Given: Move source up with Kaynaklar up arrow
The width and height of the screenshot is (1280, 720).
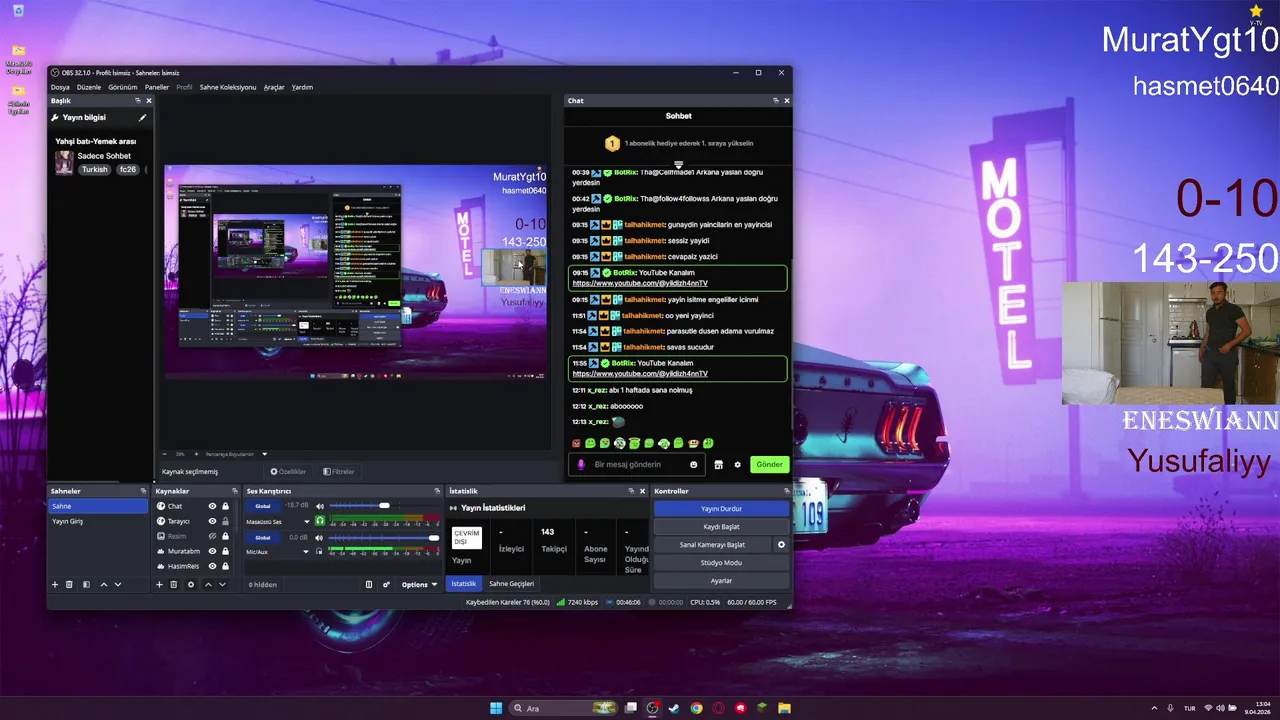Looking at the screenshot, I should click(x=208, y=584).
